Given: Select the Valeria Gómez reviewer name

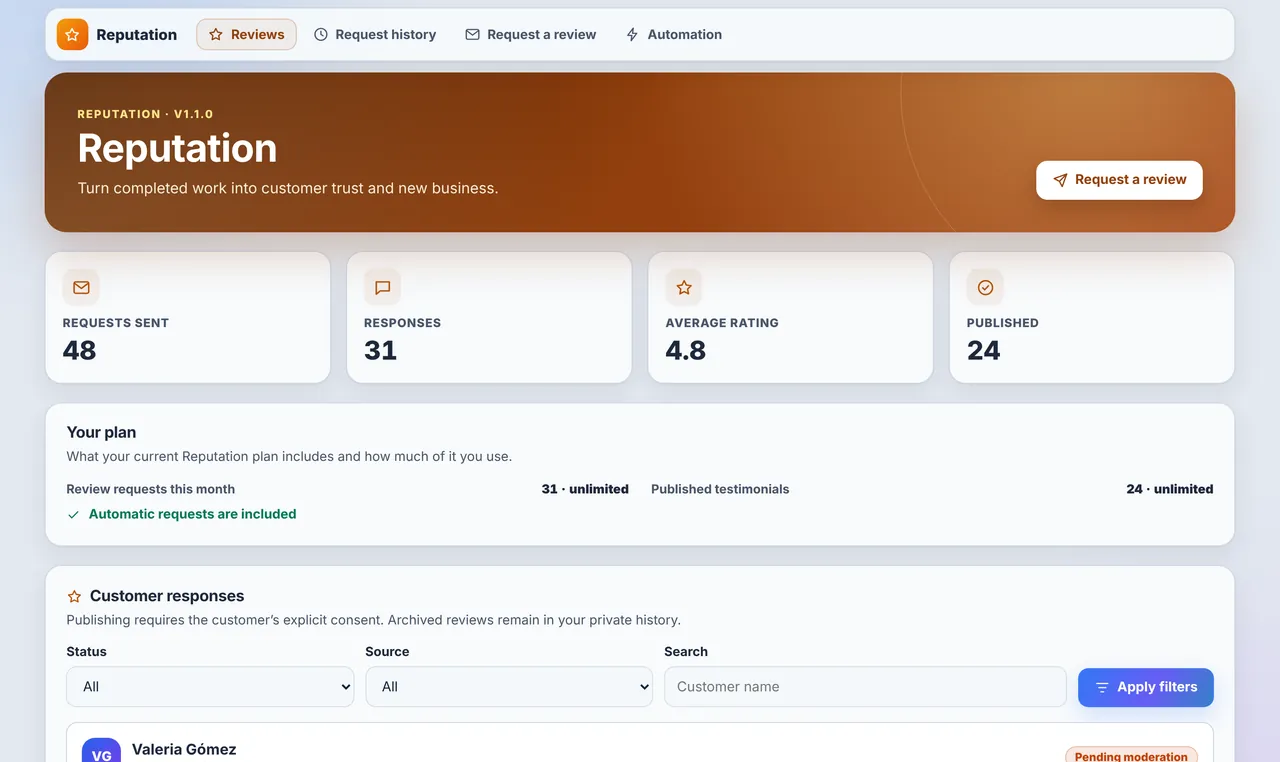Looking at the screenshot, I should click(184, 749).
